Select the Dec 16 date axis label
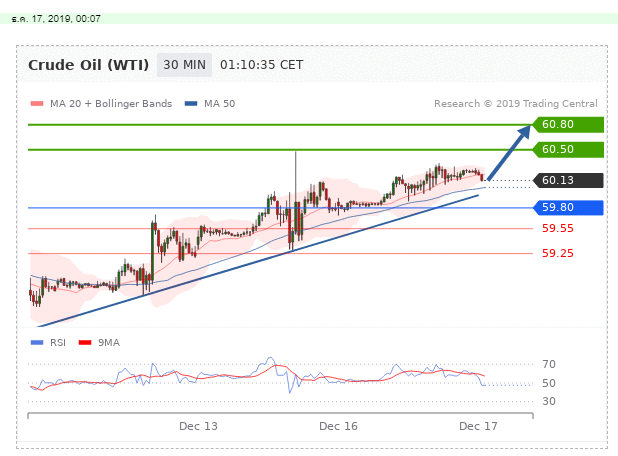The height and width of the screenshot is (456, 618). click(338, 426)
